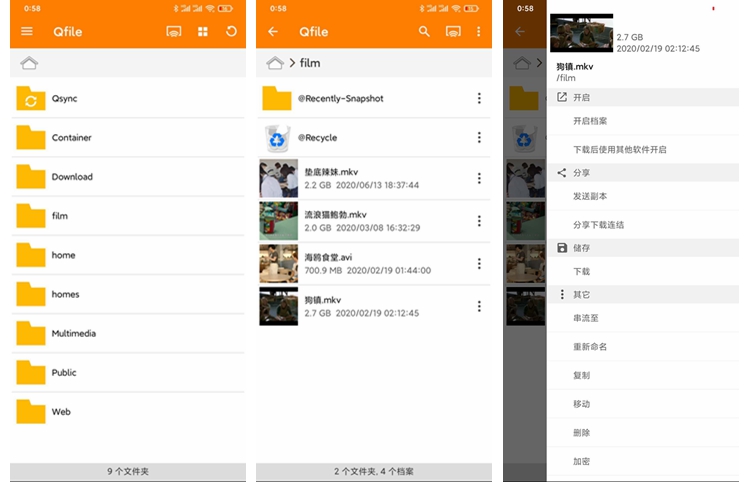
Task: Choose 分享下载连结 menu entry
Action: [x=642, y=225]
